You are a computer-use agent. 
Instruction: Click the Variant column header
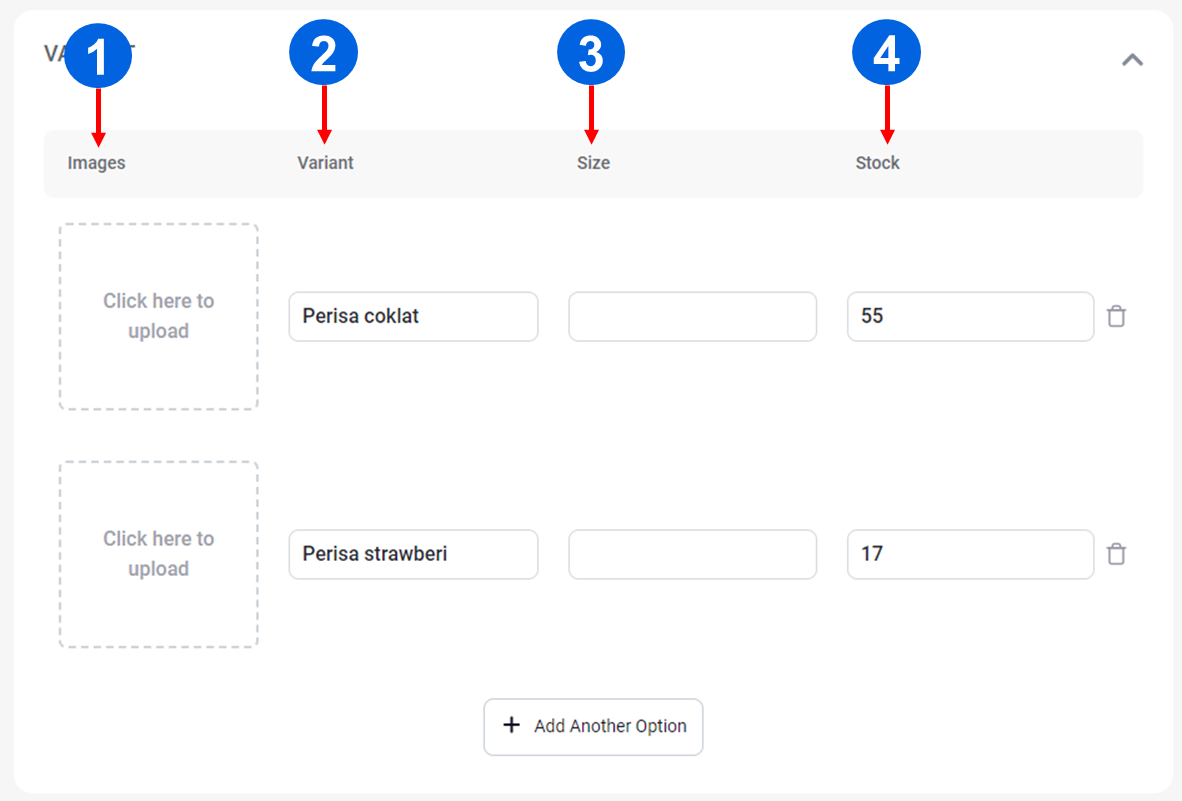pos(325,163)
